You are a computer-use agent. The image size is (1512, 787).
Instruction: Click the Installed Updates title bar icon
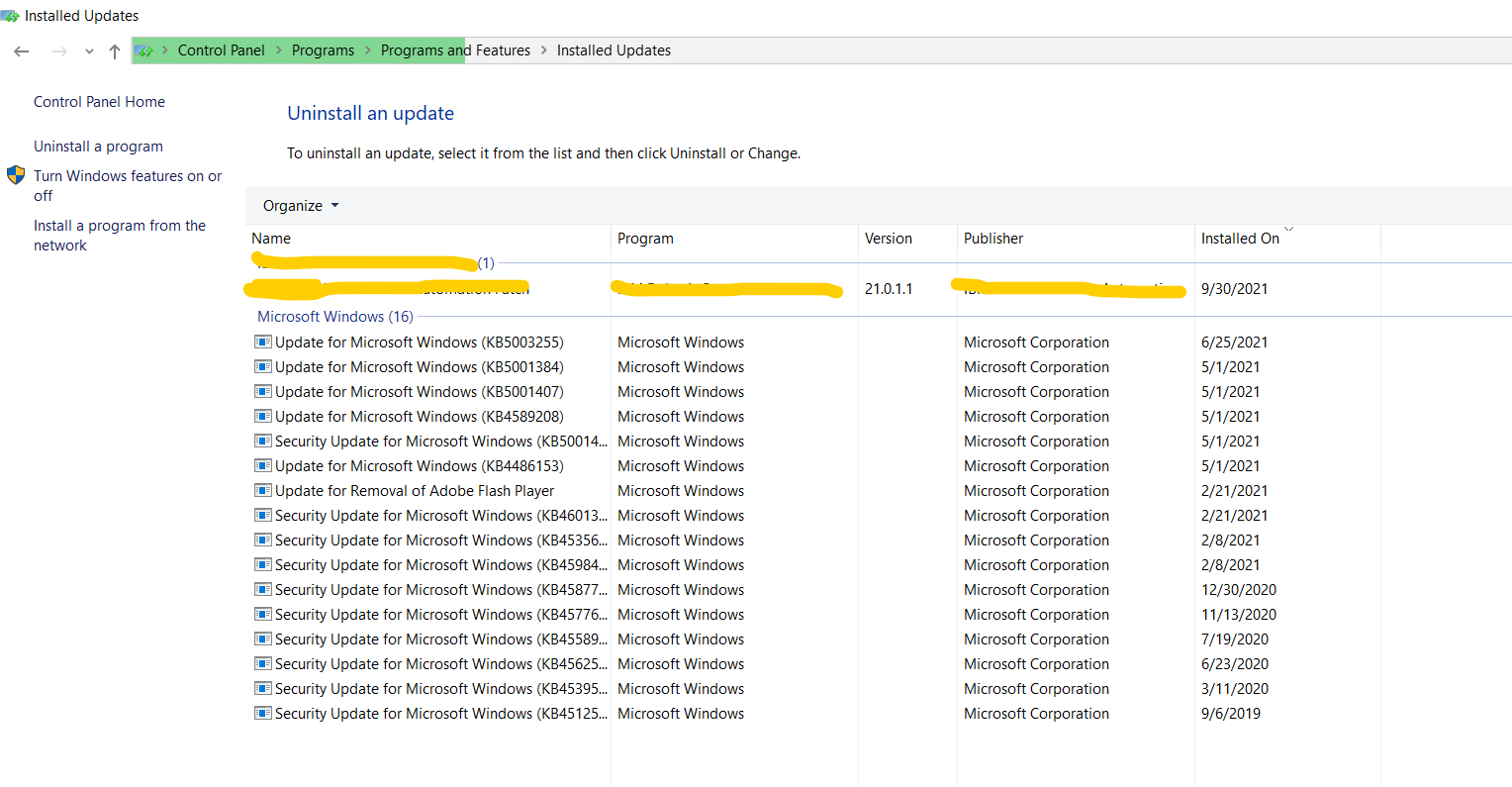(10, 16)
